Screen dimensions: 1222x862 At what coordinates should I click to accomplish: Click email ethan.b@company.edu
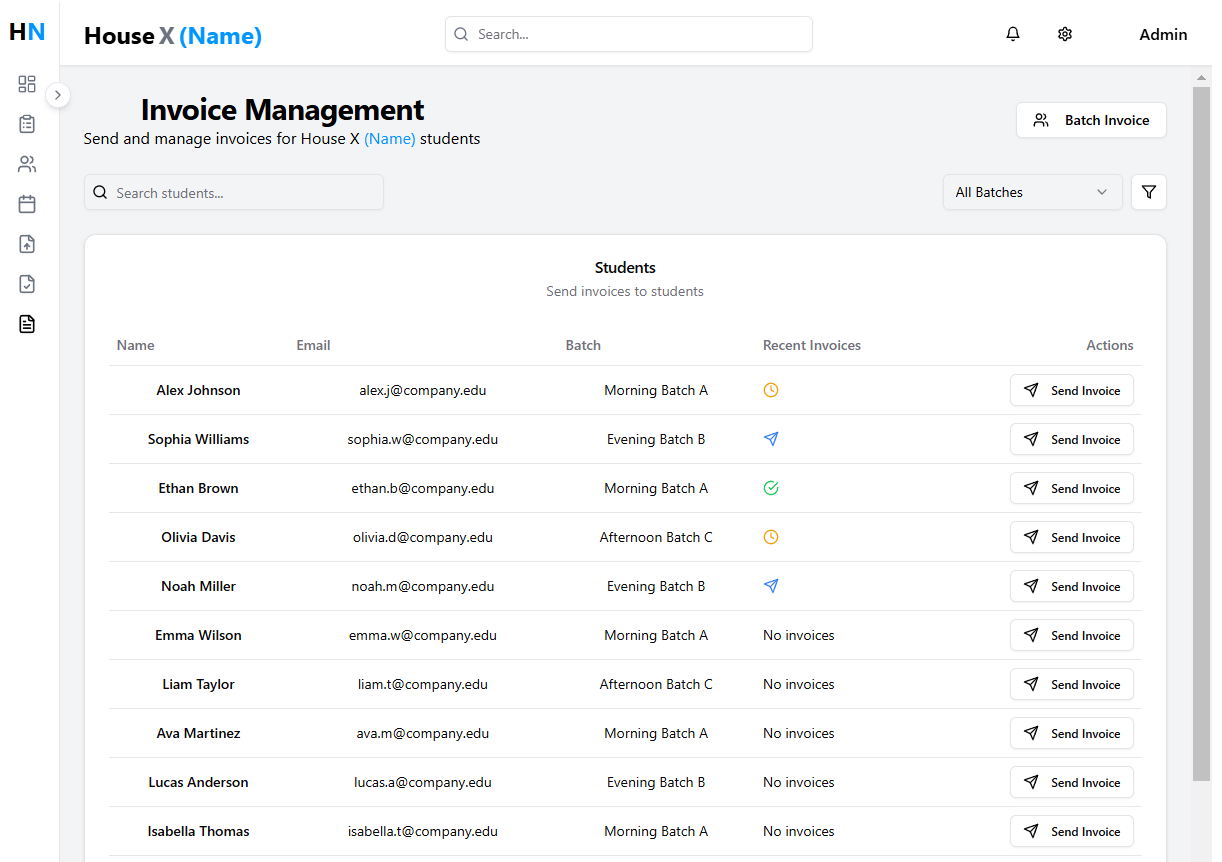click(x=423, y=488)
